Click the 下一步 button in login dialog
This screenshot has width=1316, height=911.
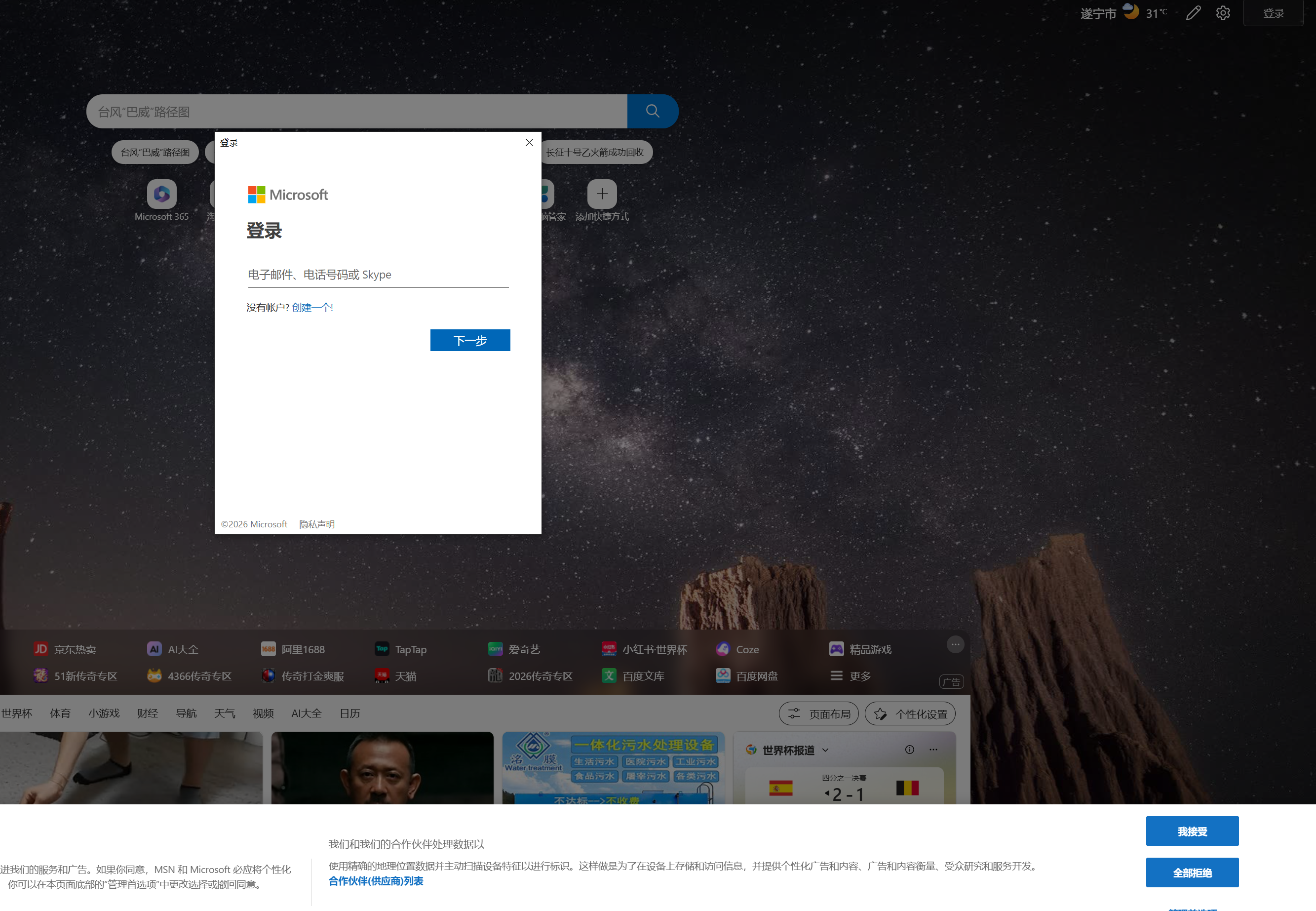pyautogui.click(x=469, y=340)
